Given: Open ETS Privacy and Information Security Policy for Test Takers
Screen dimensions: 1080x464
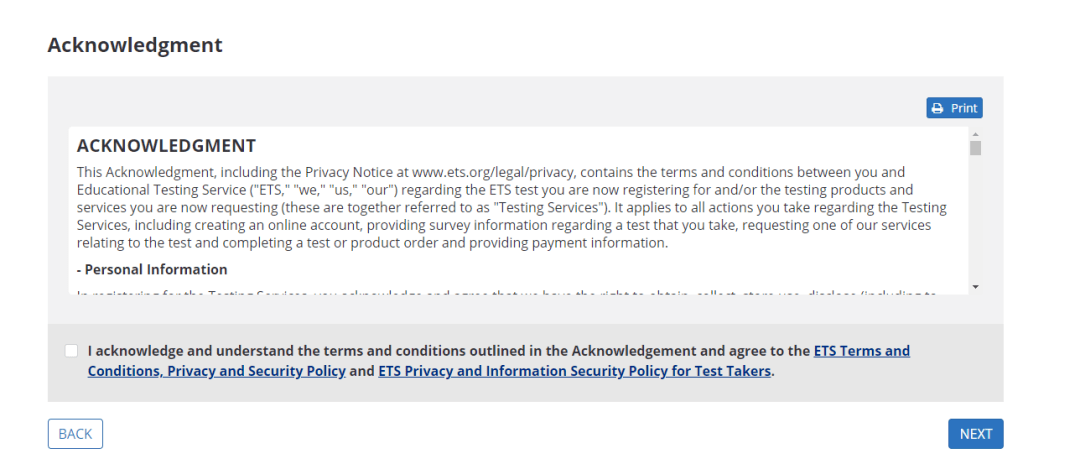Looking at the screenshot, I should (574, 371).
